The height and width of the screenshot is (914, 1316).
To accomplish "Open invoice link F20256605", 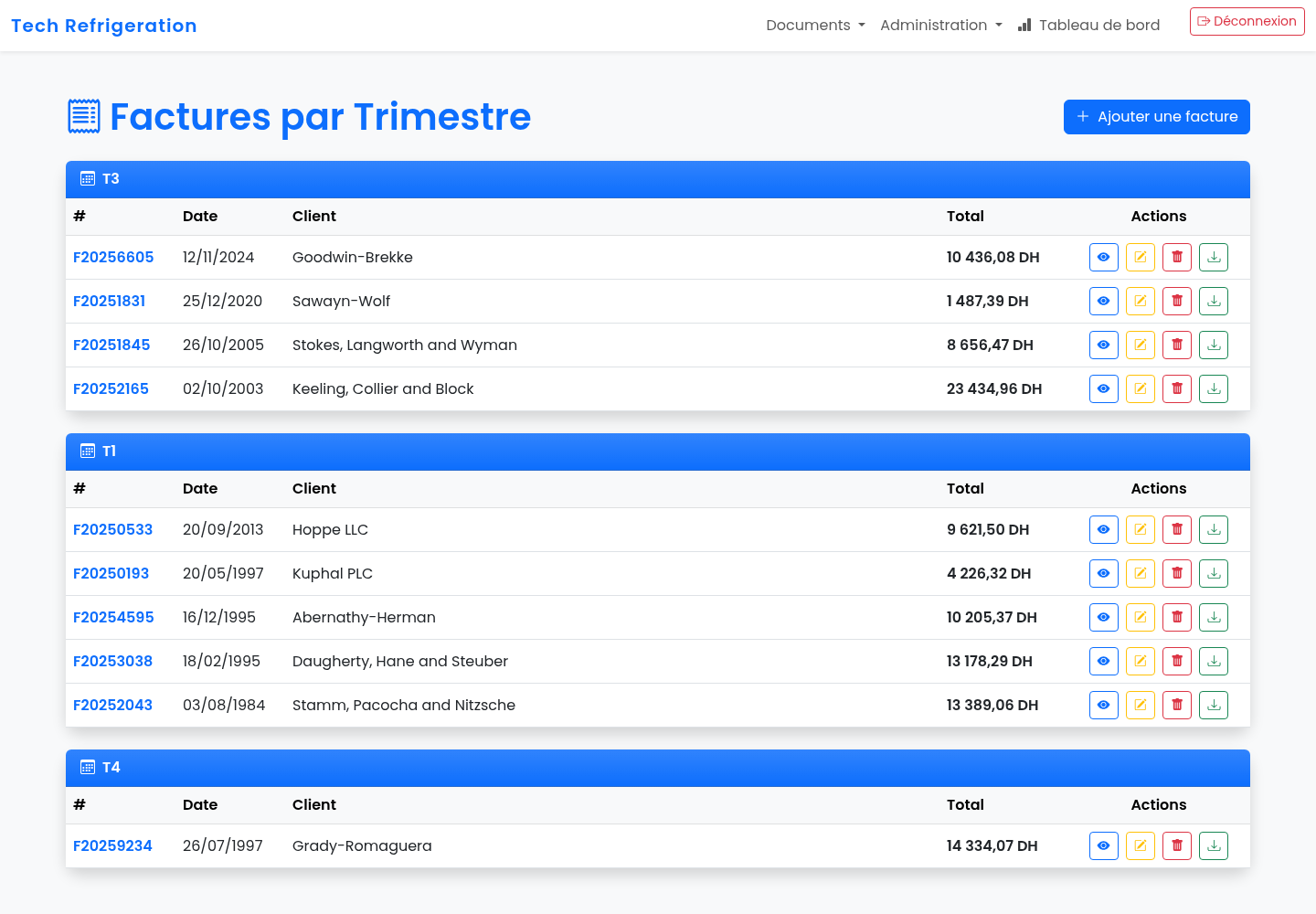I will coord(113,258).
